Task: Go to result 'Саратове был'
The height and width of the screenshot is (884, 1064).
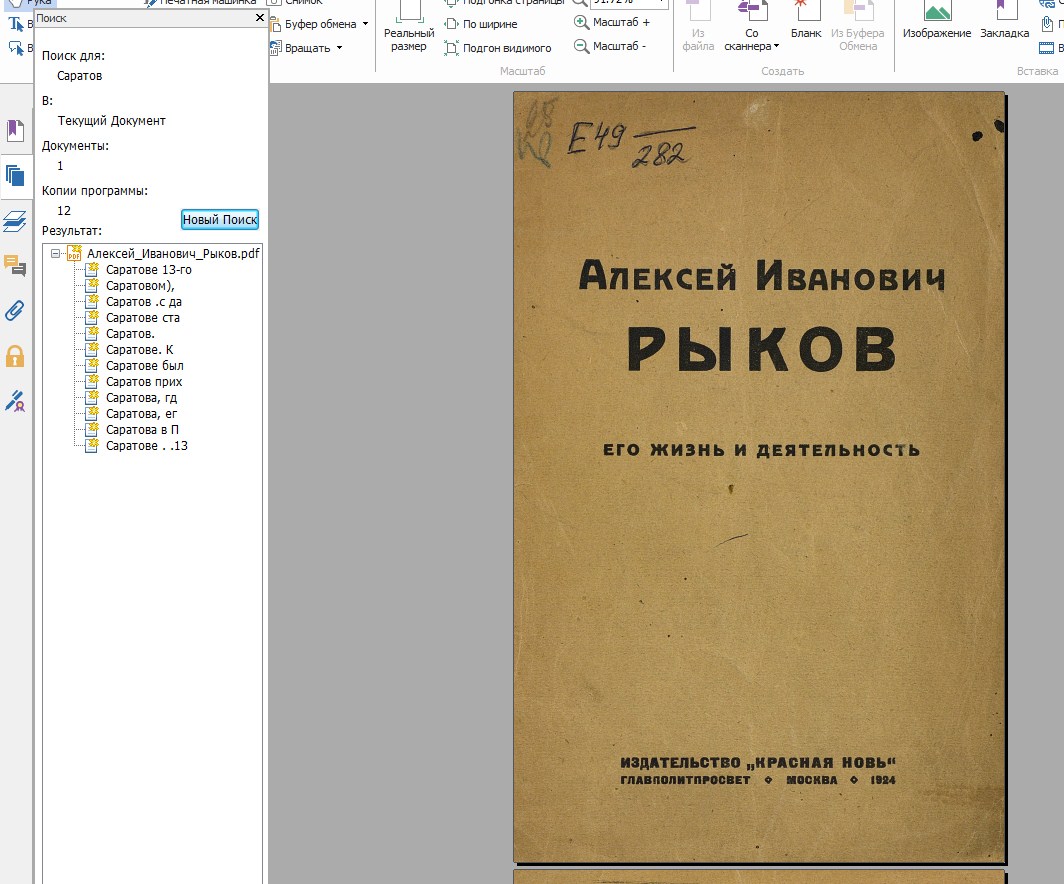Action: (145, 366)
